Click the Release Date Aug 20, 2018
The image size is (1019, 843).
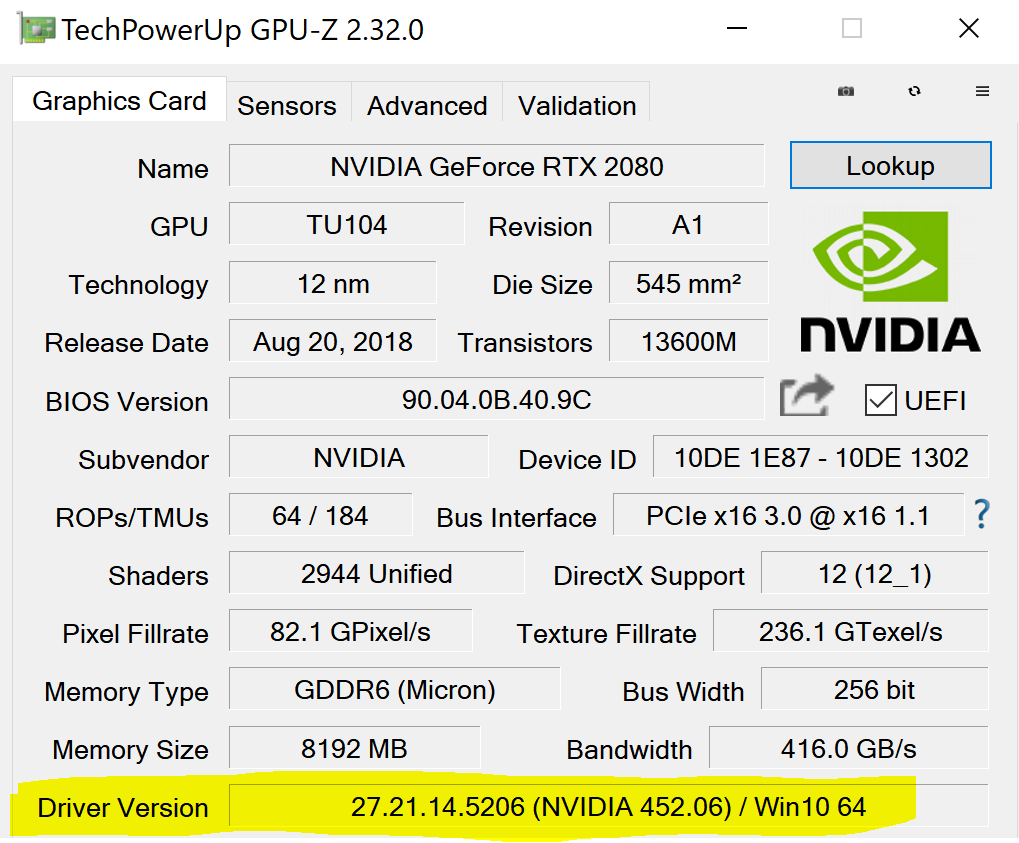[333, 340]
